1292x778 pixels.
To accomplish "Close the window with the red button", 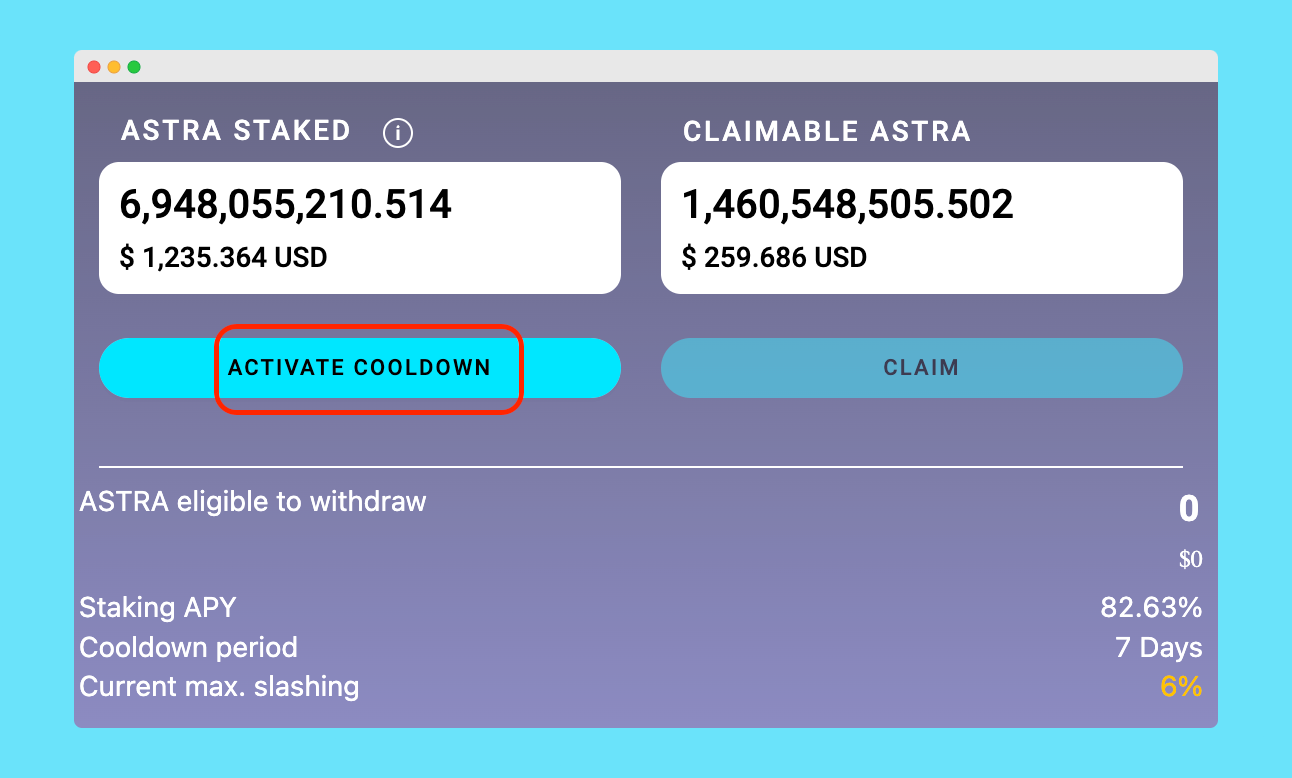I will (94, 67).
